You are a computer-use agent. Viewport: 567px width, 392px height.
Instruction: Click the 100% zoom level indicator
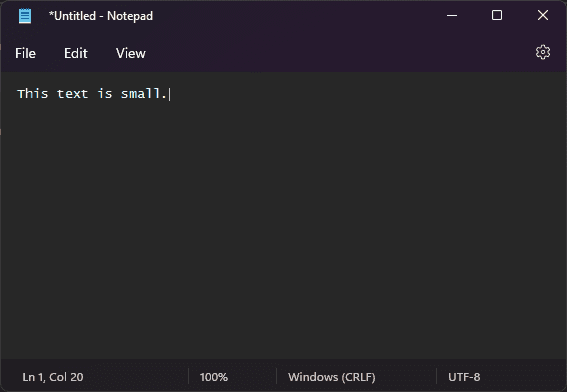214,377
